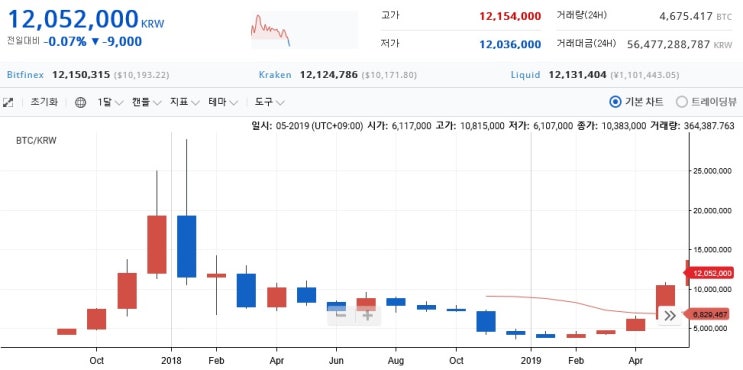Click the globe timezone icon
This screenshot has height=370, width=743.
click(81, 102)
